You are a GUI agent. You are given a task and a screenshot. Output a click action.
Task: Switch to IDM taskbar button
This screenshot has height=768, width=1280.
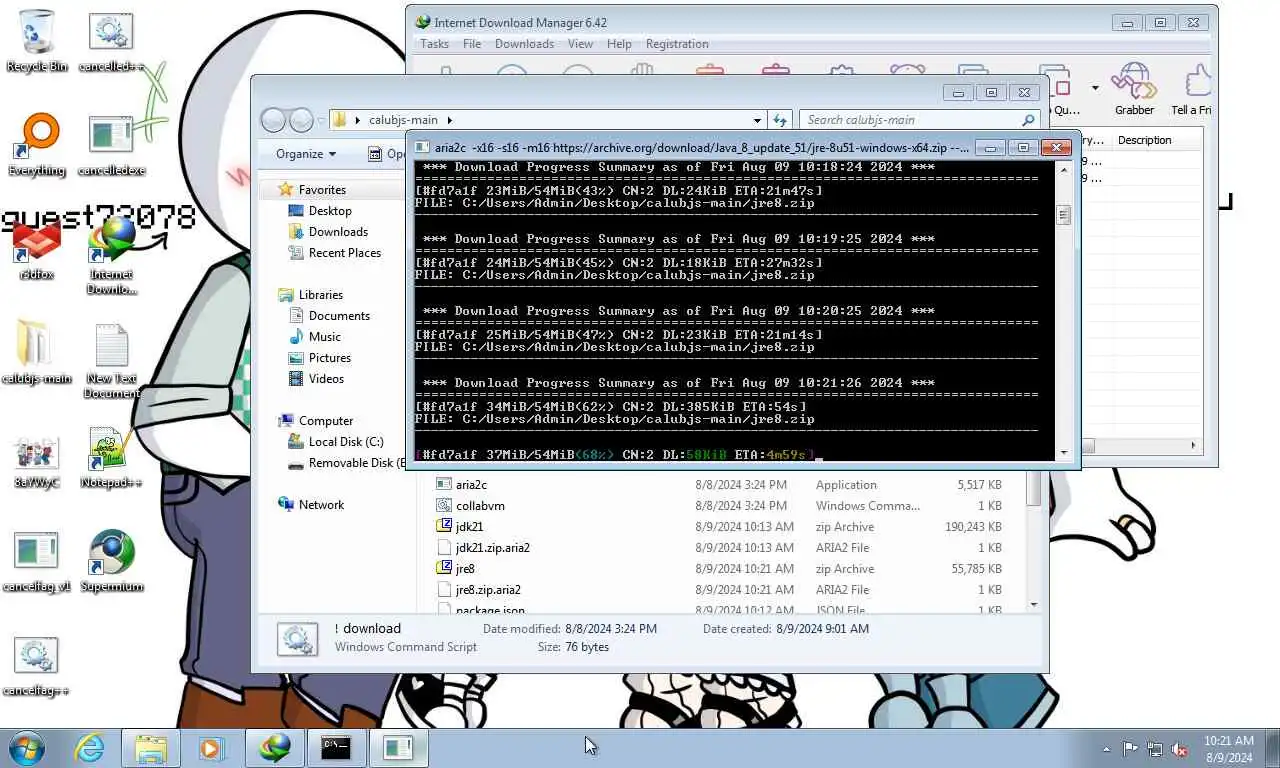275,747
